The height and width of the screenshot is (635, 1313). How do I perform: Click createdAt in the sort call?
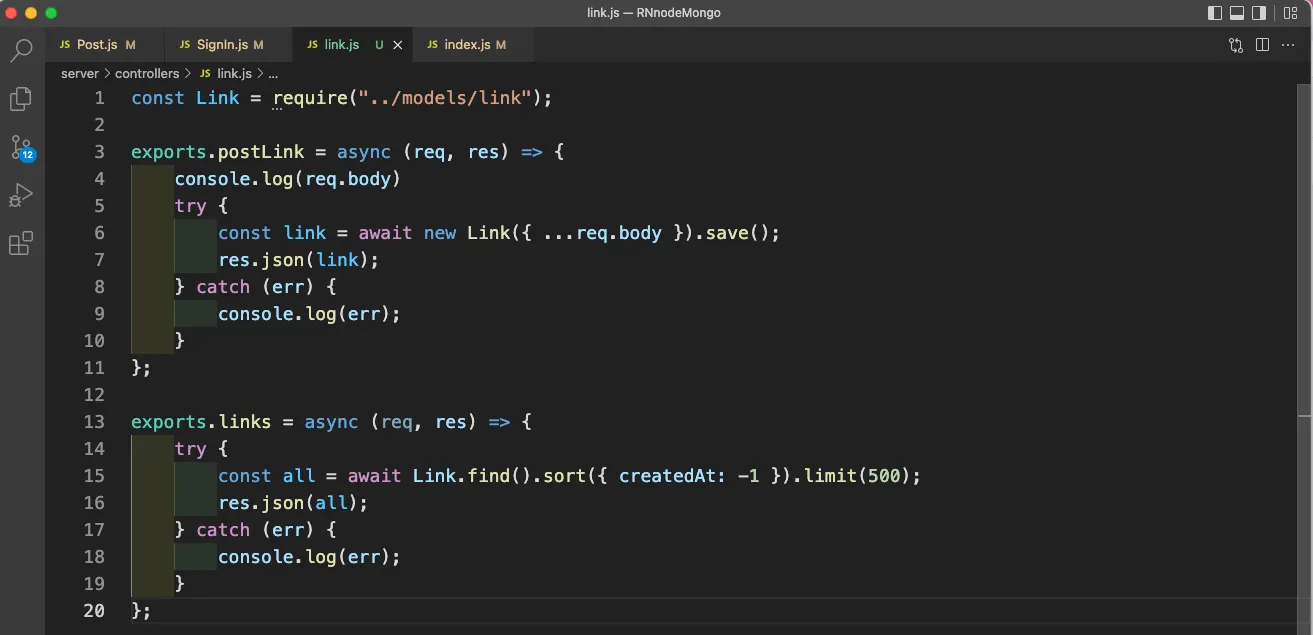668,476
